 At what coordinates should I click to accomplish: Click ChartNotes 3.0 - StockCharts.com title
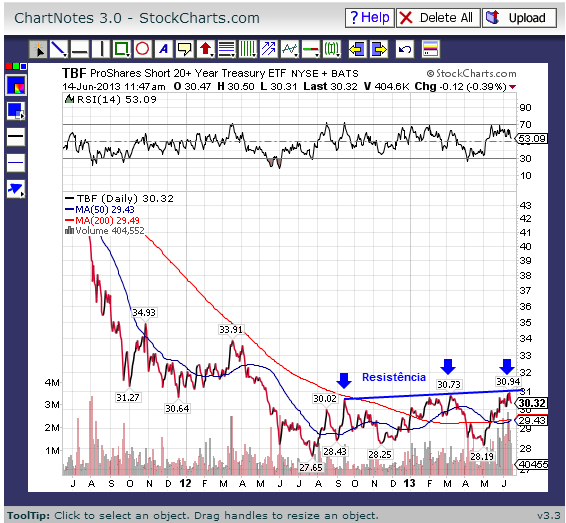coord(137,18)
